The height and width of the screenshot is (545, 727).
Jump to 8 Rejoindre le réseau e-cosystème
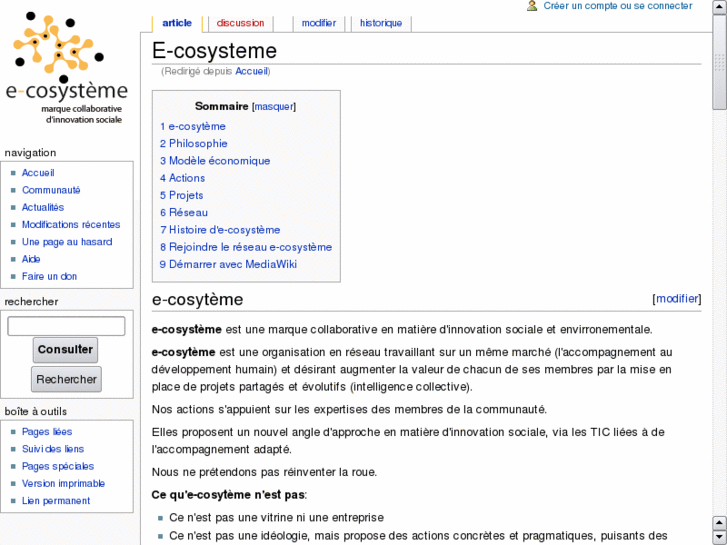[246, 247]
